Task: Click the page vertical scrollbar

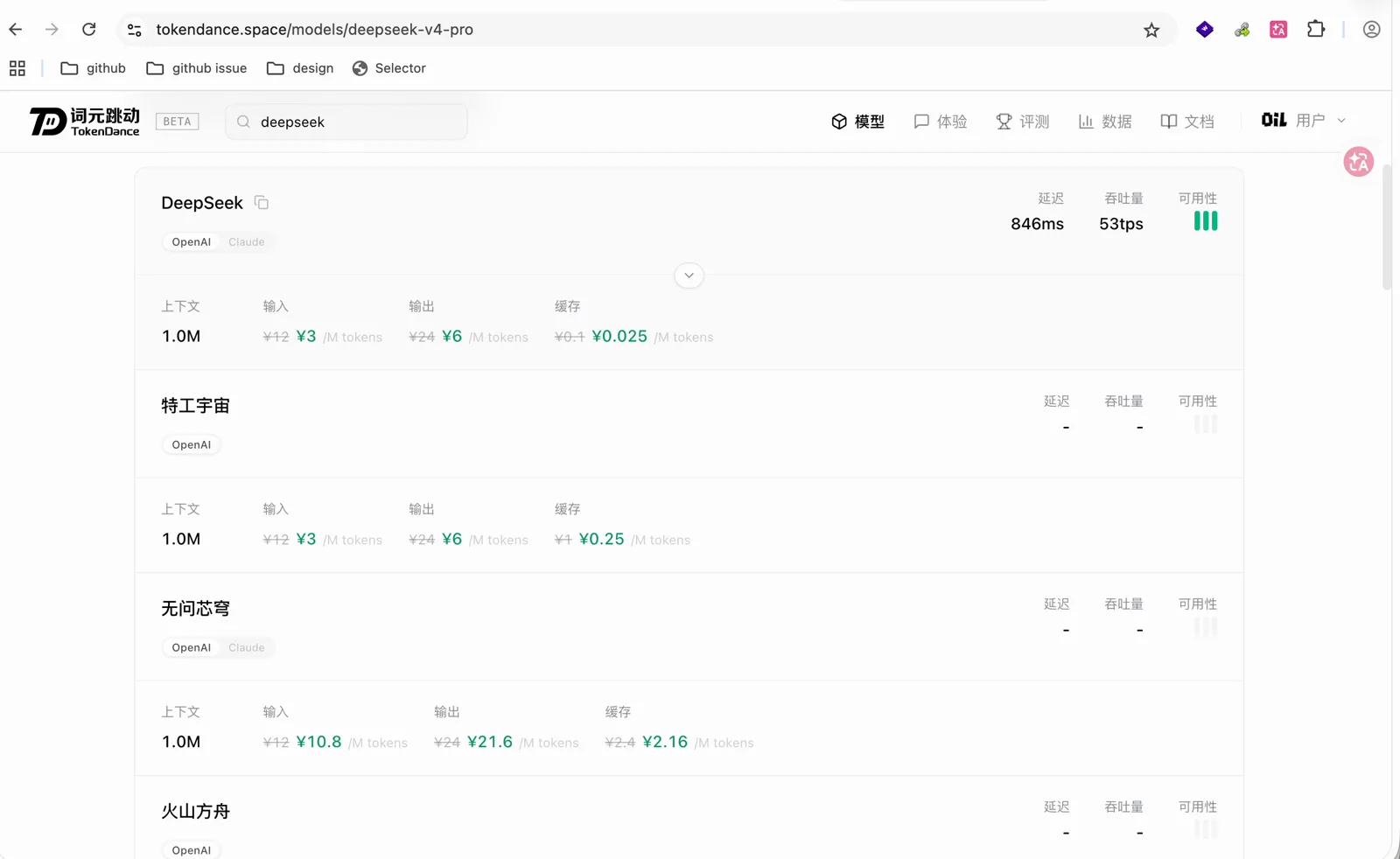Action: [1387, 227]
